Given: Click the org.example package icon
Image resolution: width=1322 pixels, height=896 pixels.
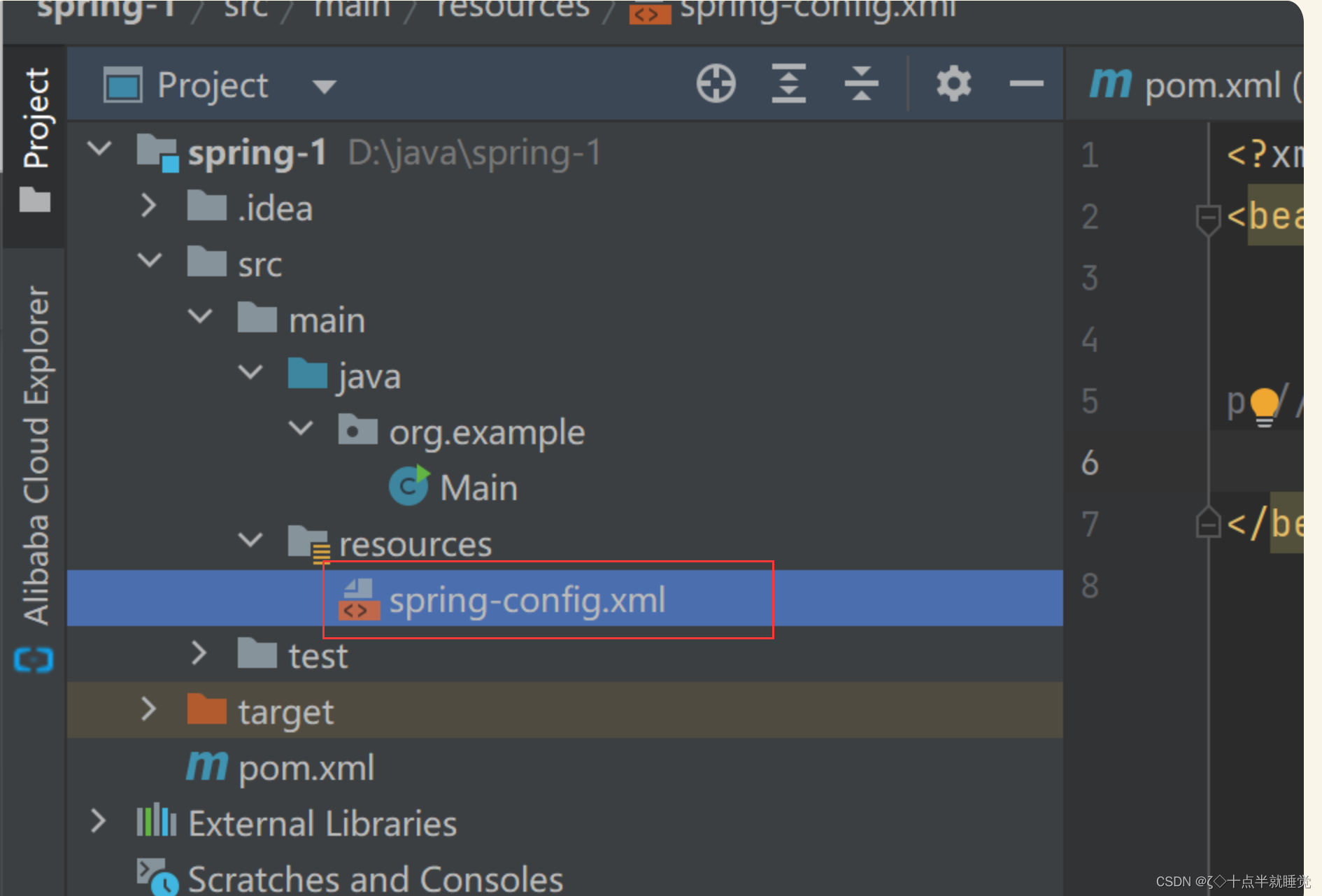Looking at the screenshot, I should (358, 429).
